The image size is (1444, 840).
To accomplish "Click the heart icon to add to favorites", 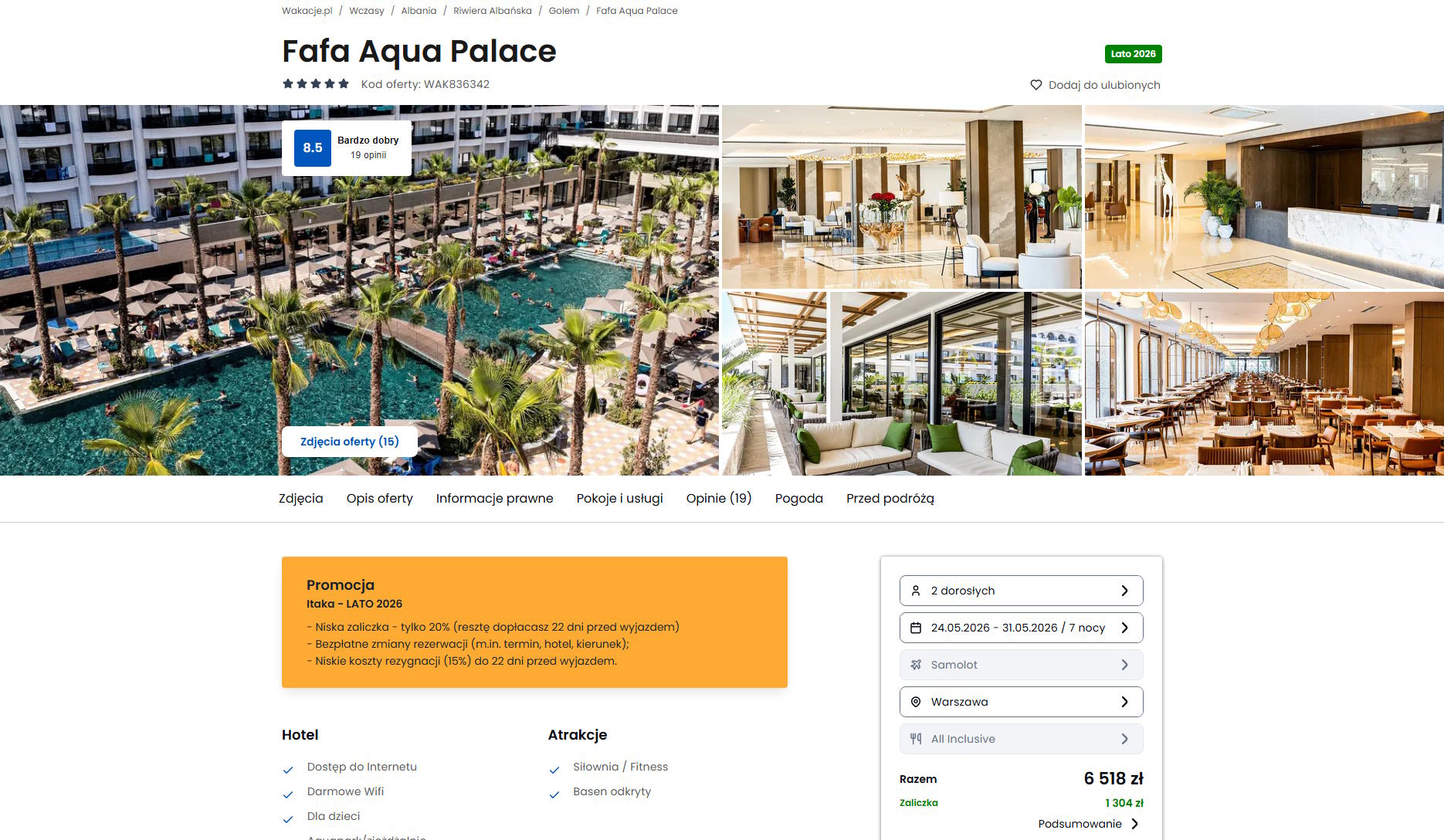I will coord(1036,85).
